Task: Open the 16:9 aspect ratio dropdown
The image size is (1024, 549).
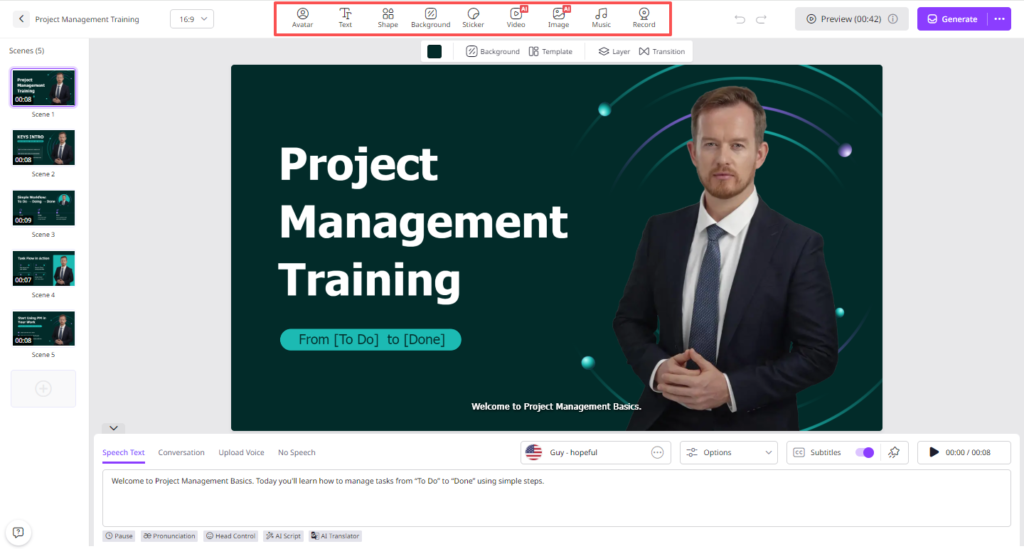Action: tap(191, 19)
